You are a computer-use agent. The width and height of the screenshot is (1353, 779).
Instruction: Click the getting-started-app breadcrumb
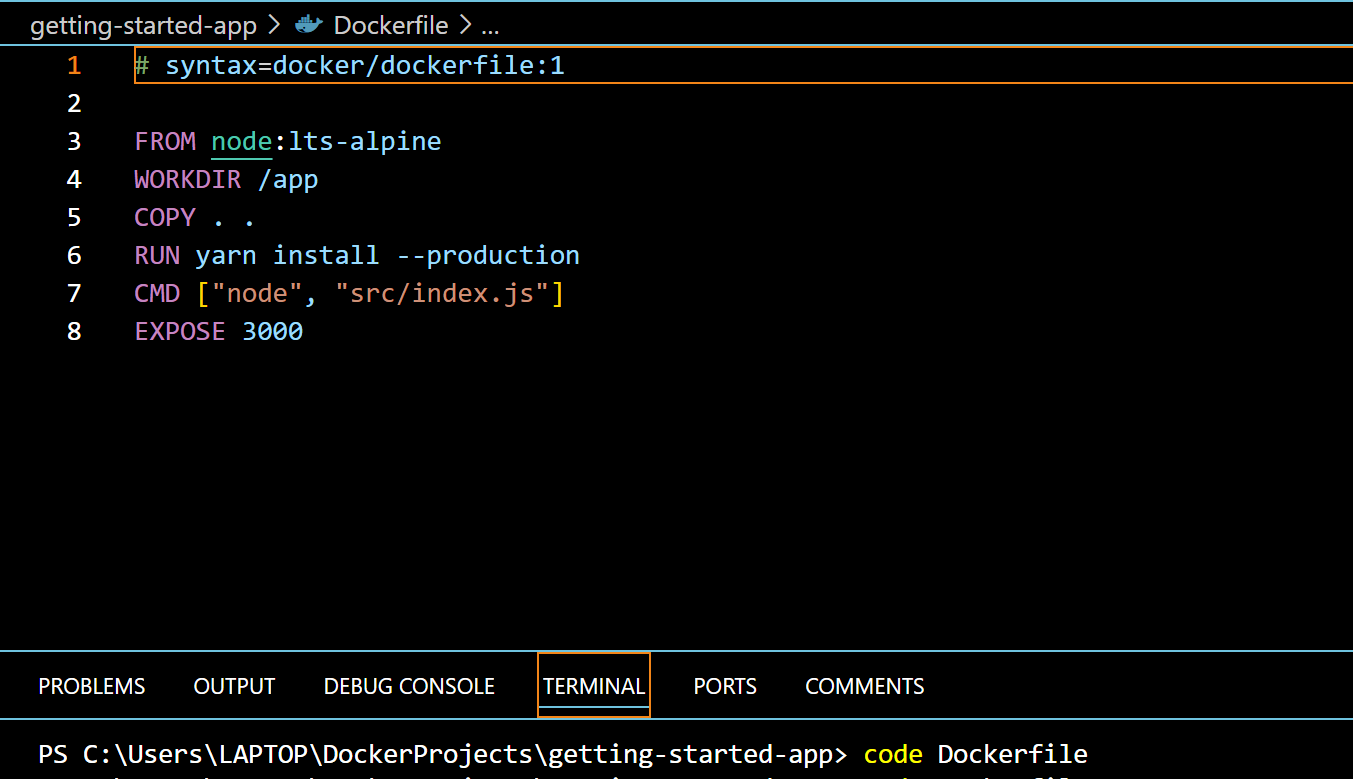144,26
